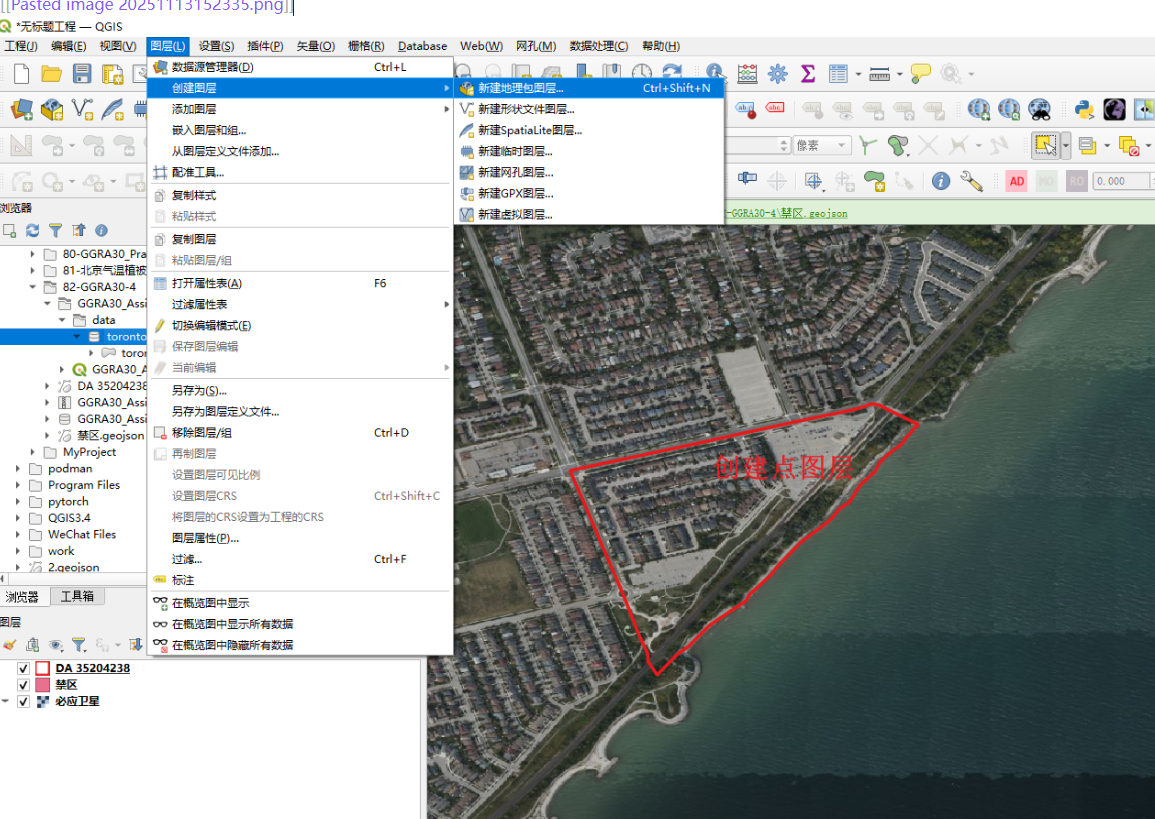The image size is (1155, 819).
Task: Open the Field Calculator abacus icon
Action: pyautogui.click(x=747, y=74)
